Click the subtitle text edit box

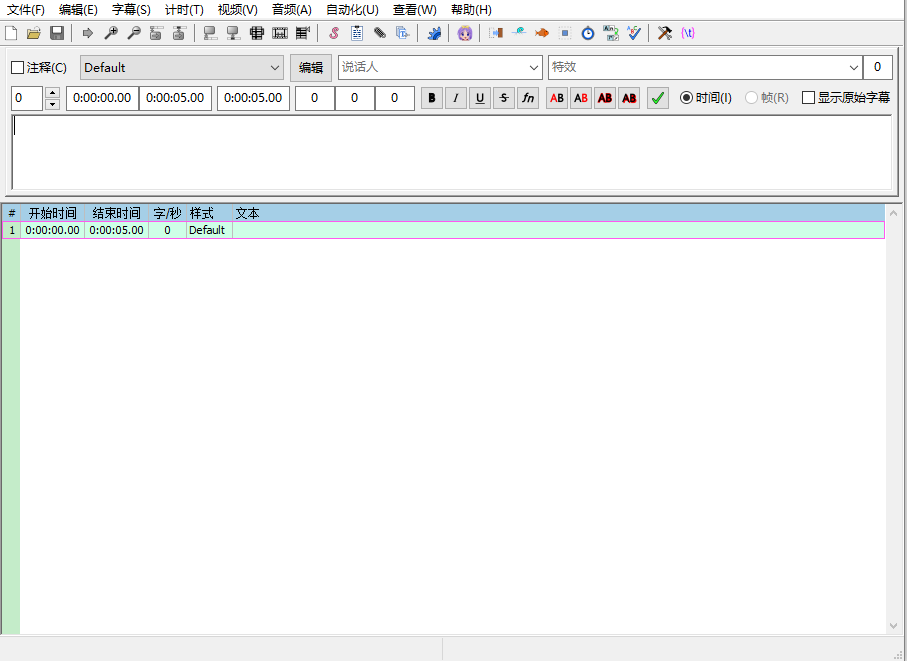[x=452, y=153]
